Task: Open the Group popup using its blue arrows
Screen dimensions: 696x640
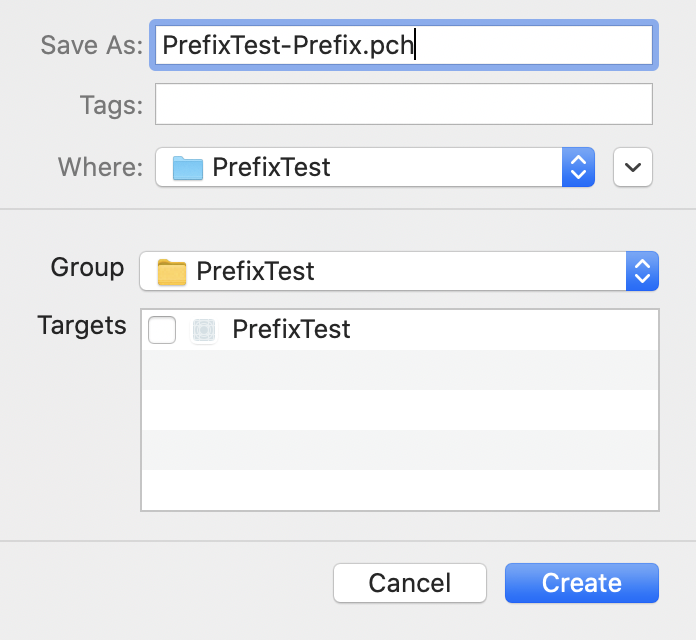Action: 642,271
